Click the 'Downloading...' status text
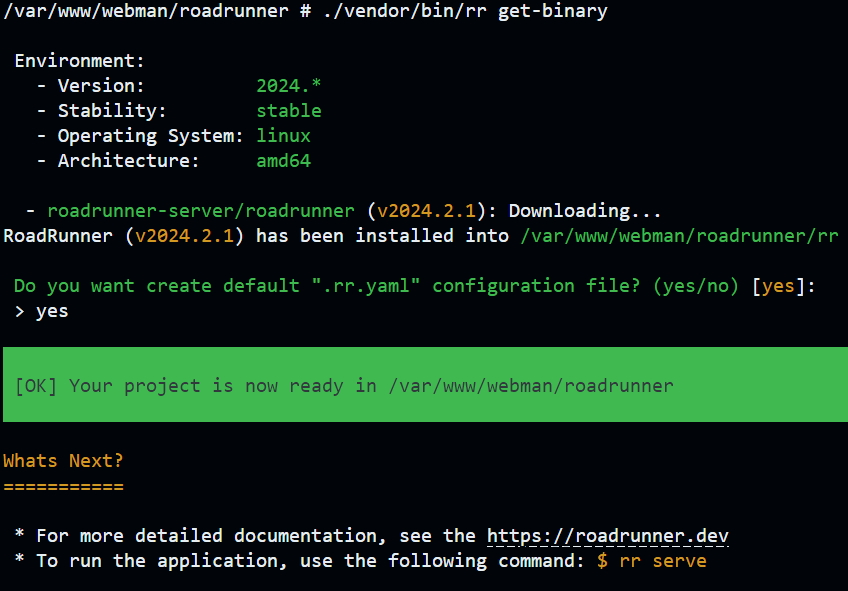The height and width of the screenshot is (591, 848). click(x=585, y=211)
